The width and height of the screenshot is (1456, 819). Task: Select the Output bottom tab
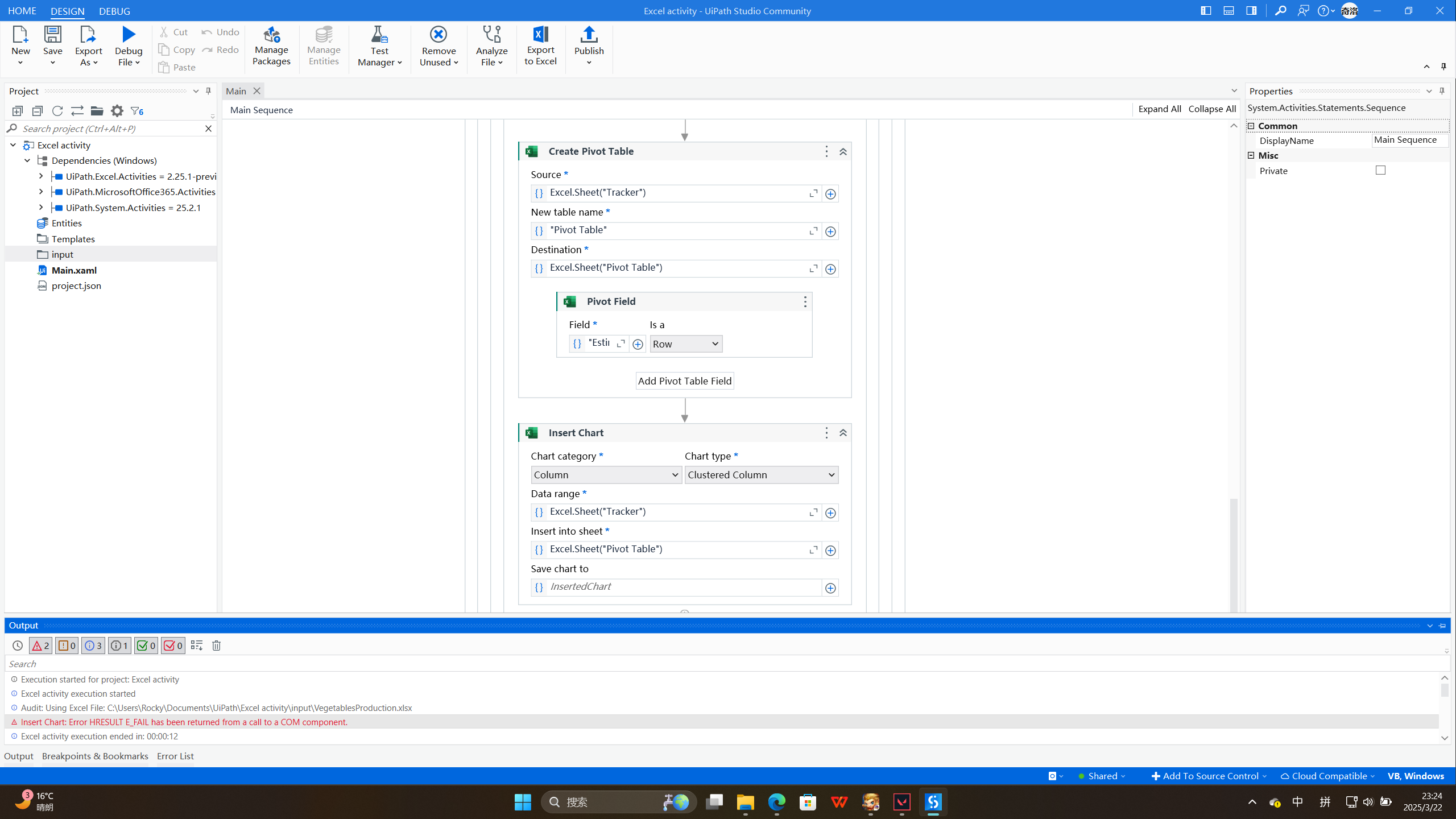tap(19, 756)
